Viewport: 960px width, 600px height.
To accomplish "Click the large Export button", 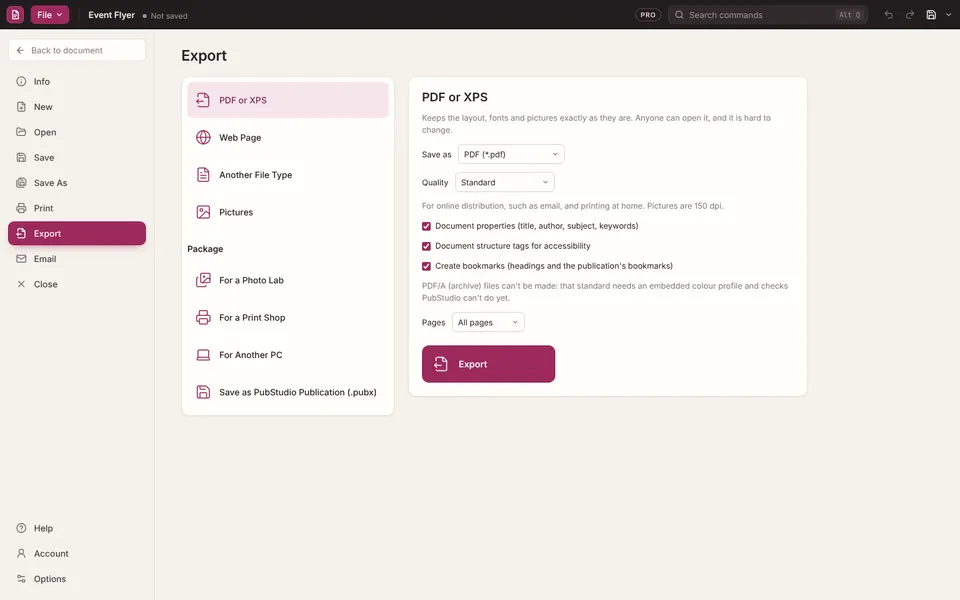I will [x=489, y=364].
